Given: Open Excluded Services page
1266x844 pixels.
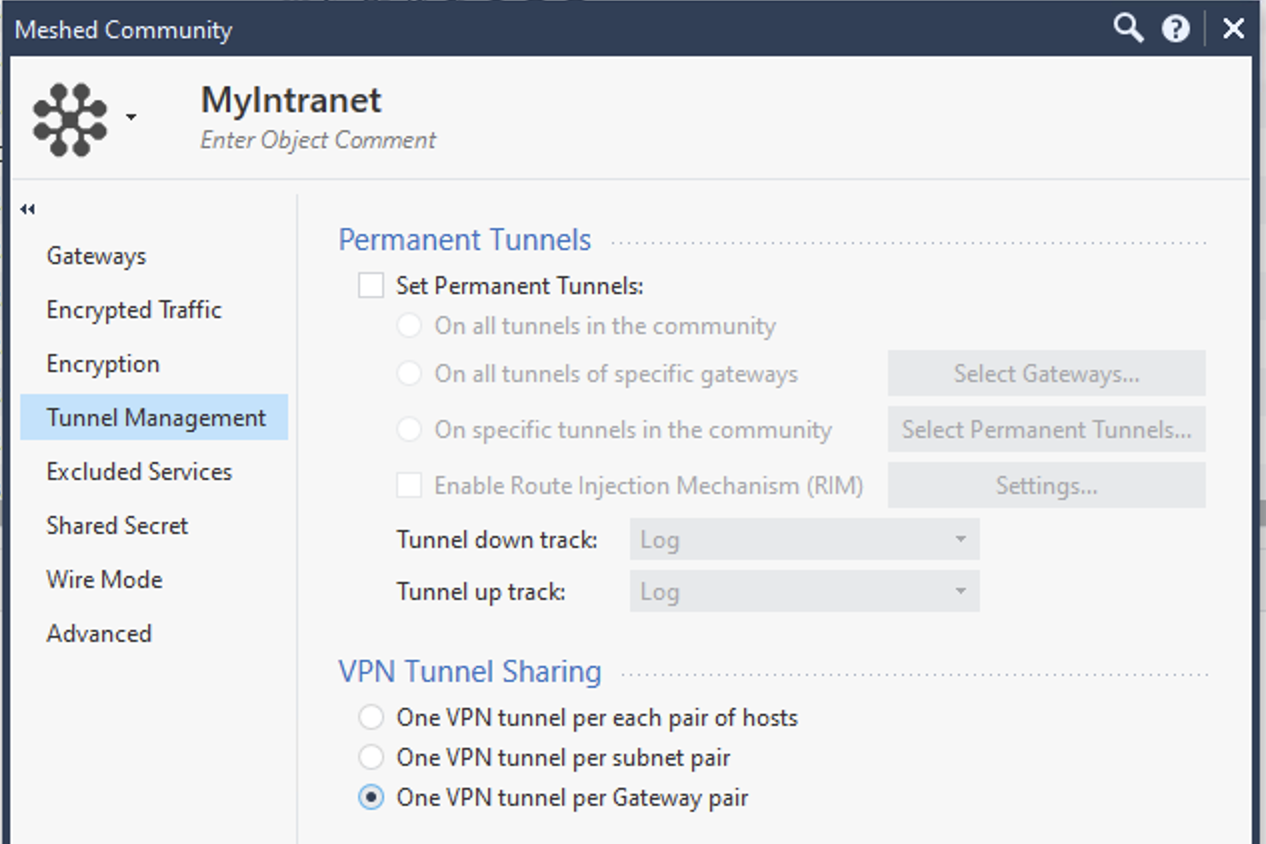Looking at the screenshot, I should click(139, 472).
